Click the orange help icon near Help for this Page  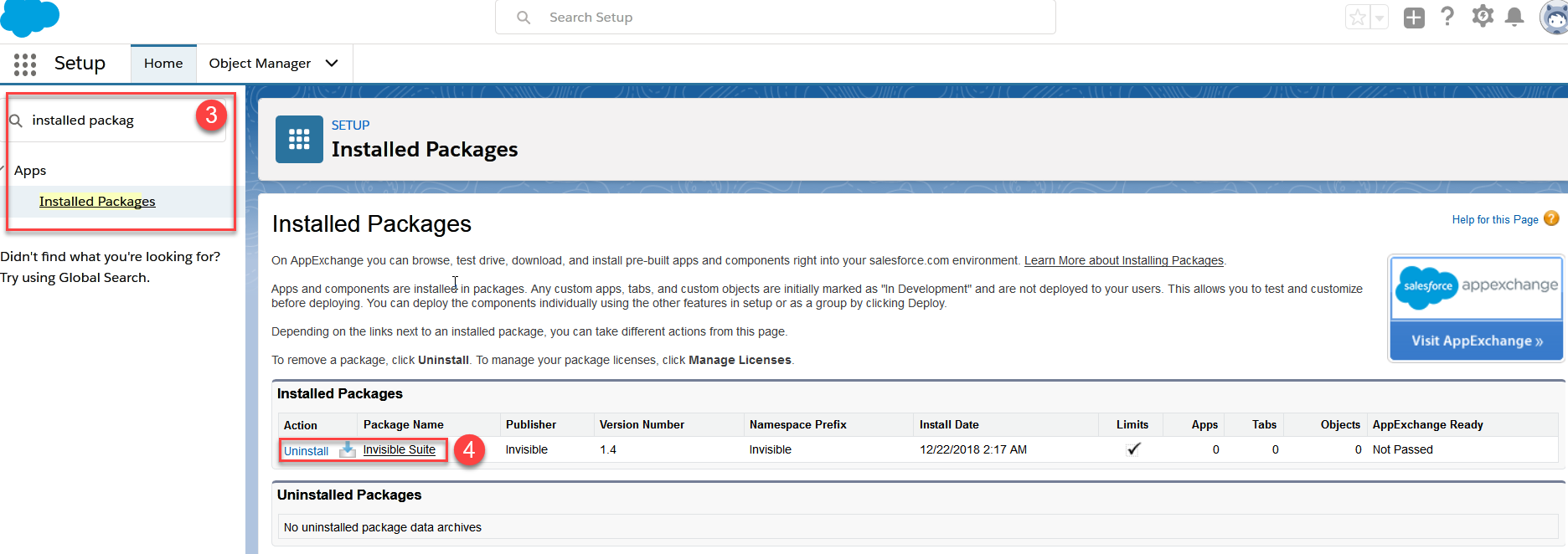[x=1551, y=218]
